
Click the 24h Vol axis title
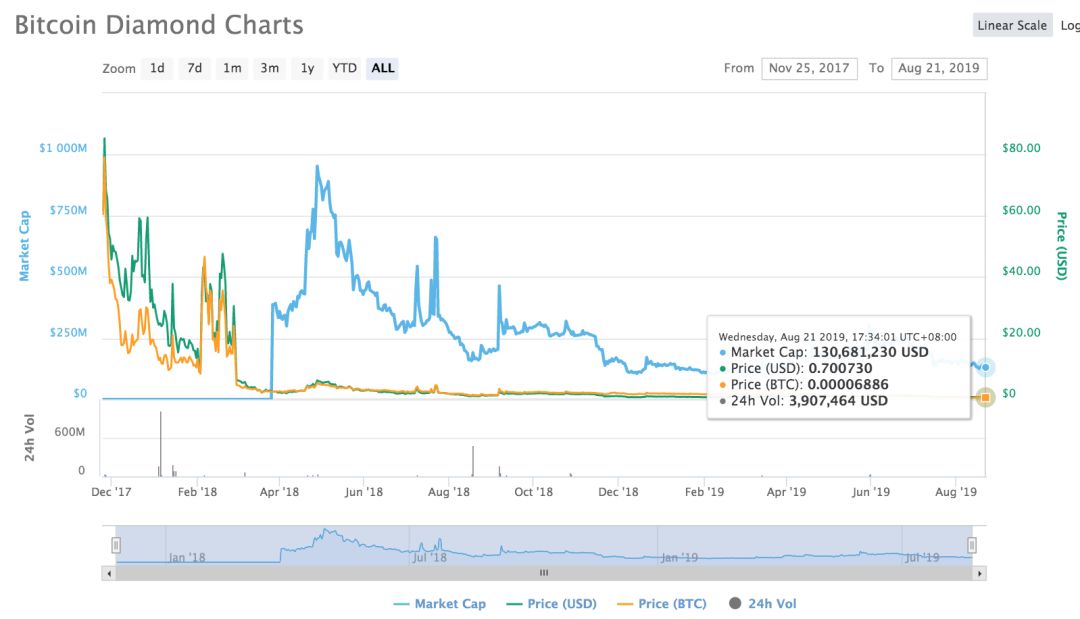click(29, 438)
